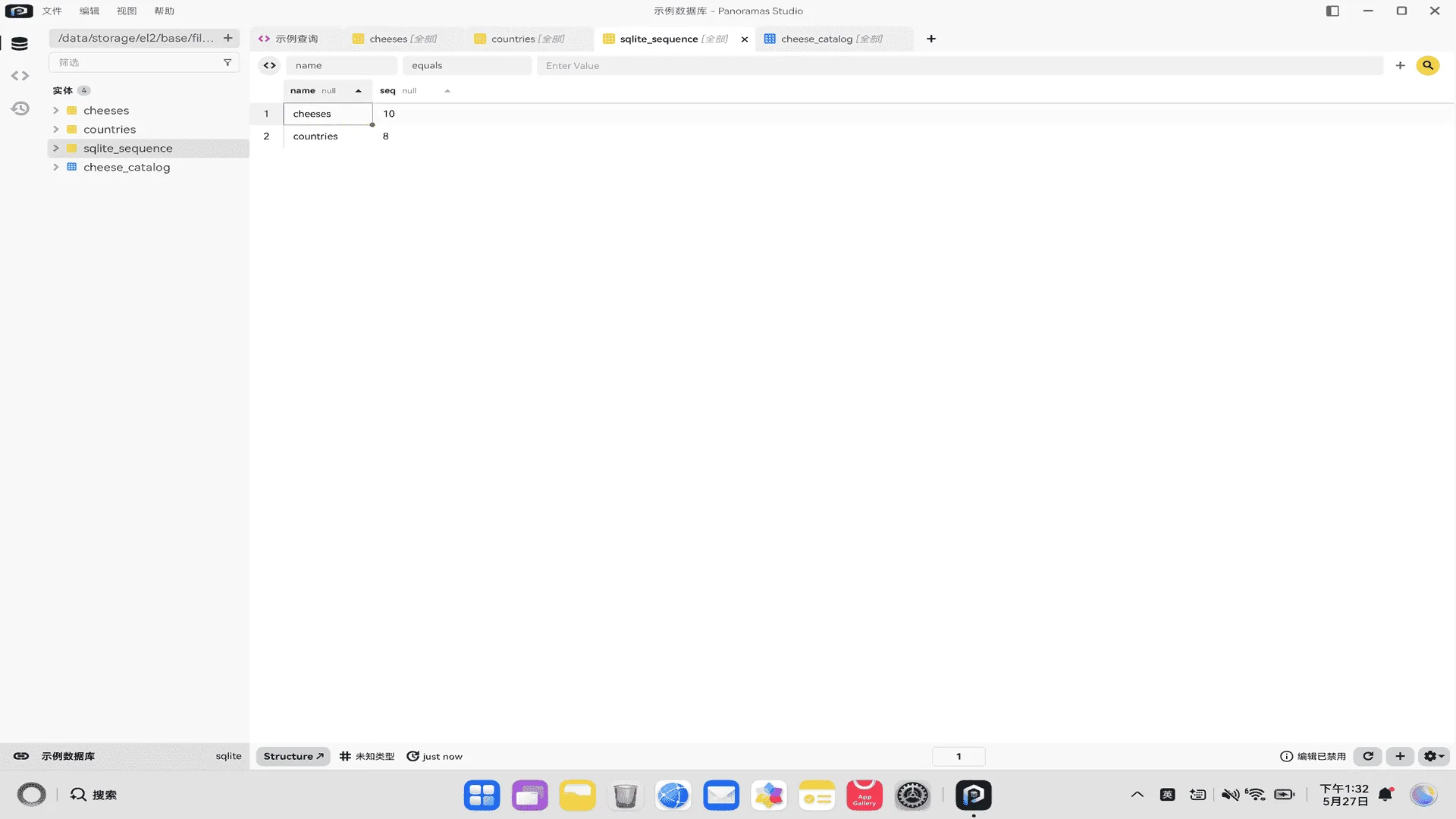Expand the cheese_catalog tree node

coord(55,168)
